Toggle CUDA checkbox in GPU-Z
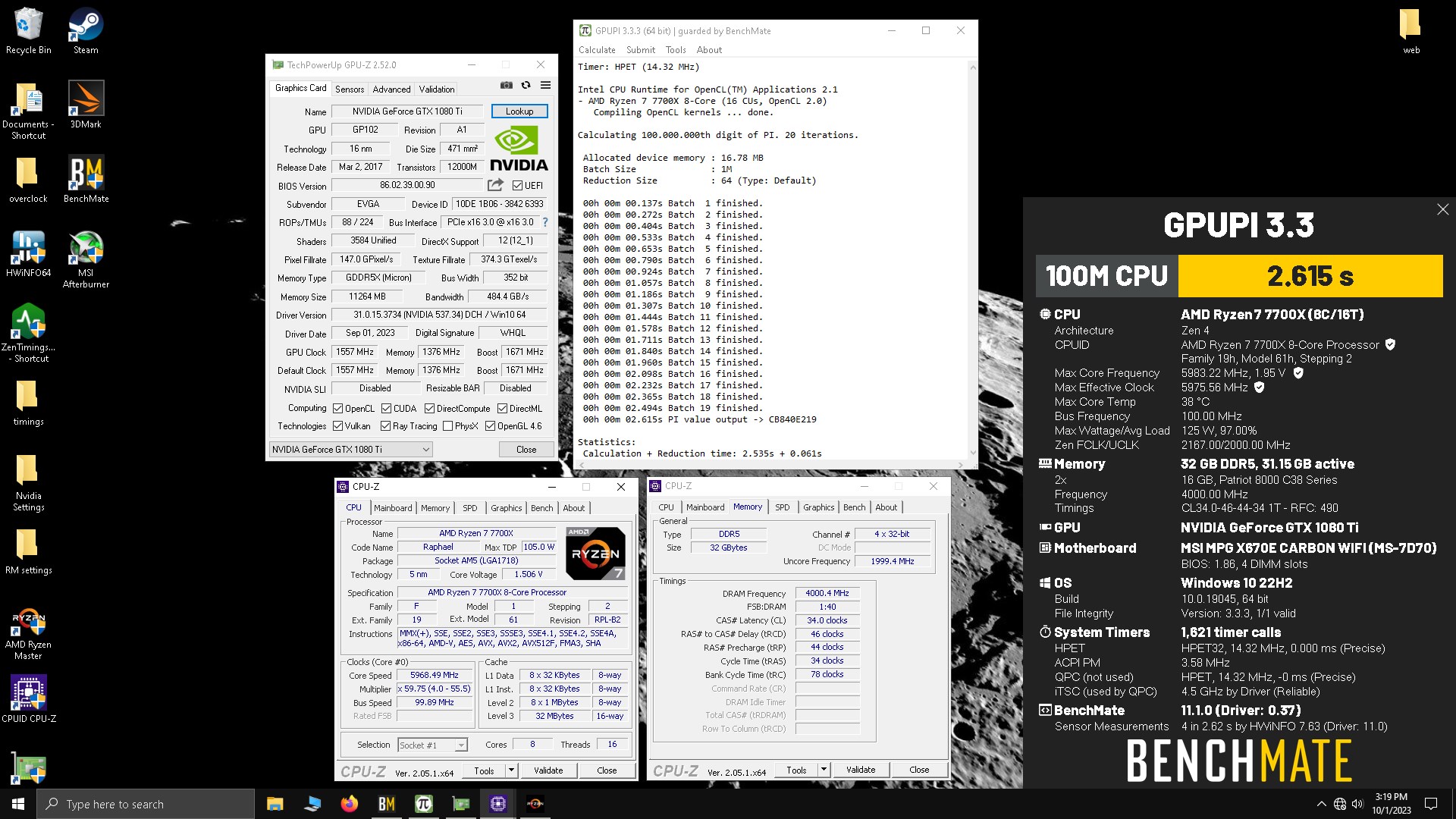 386,409
